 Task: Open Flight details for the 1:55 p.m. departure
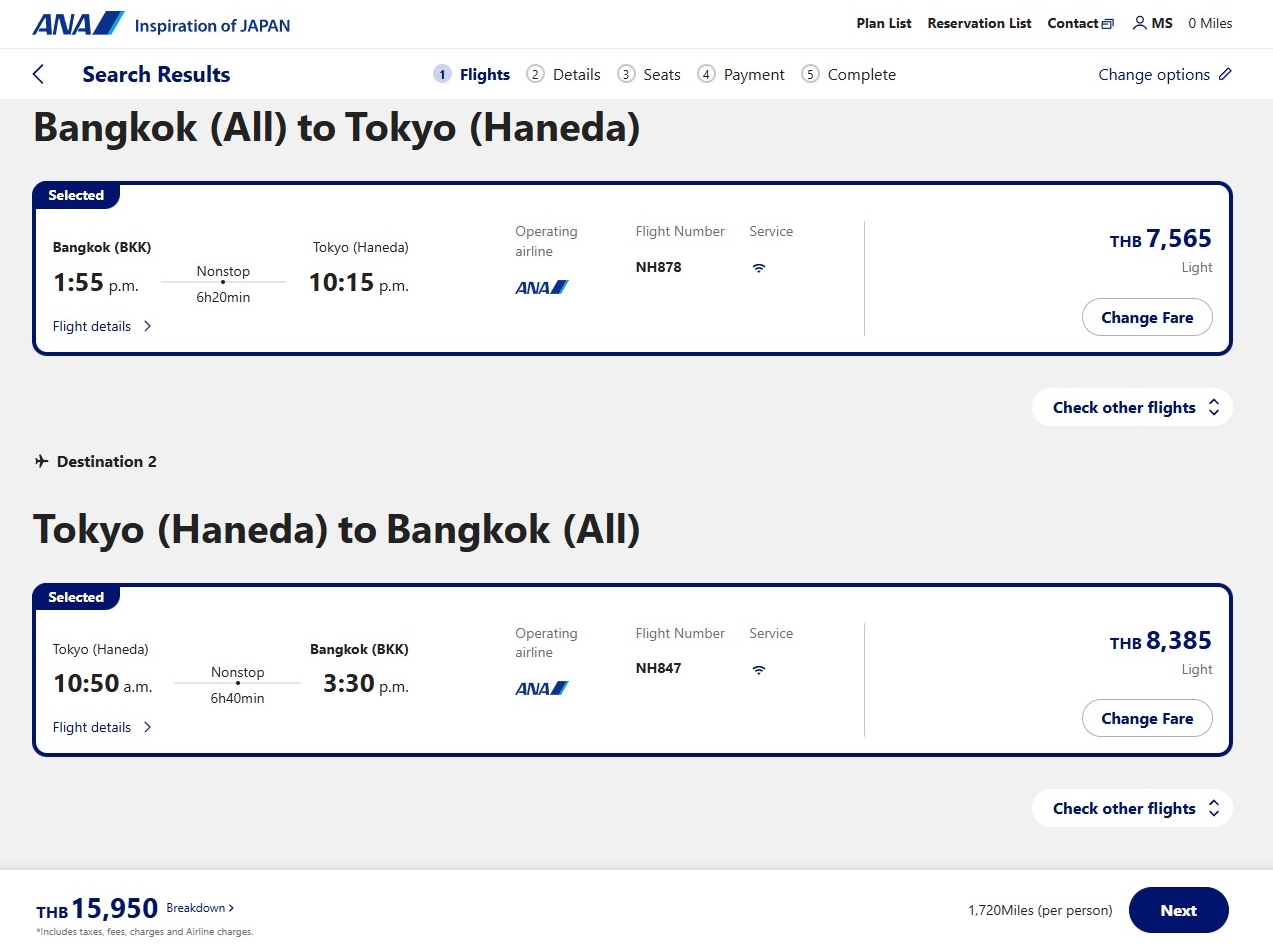(102, 326)
